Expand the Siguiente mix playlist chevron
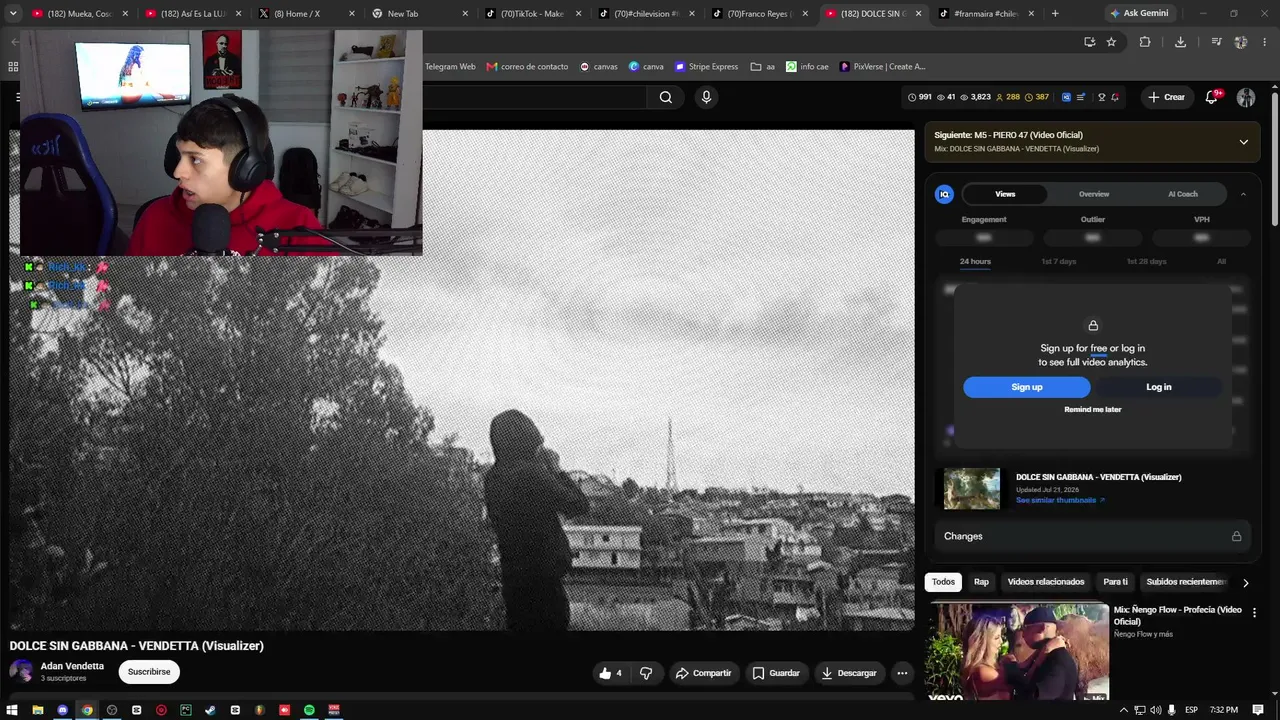 1244,142
